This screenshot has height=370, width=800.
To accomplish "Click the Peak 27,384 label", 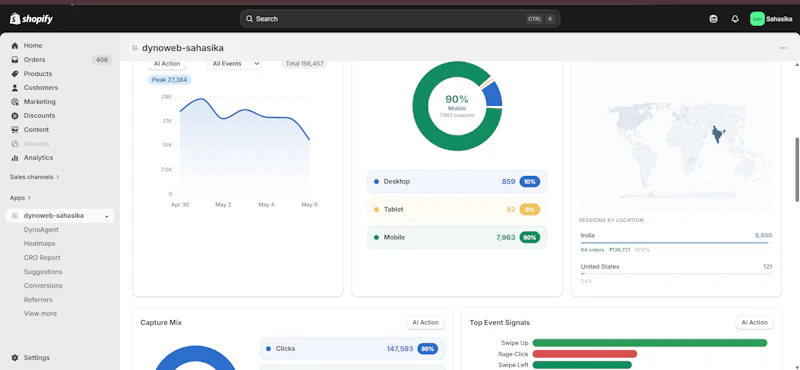I will pos(169,80).
